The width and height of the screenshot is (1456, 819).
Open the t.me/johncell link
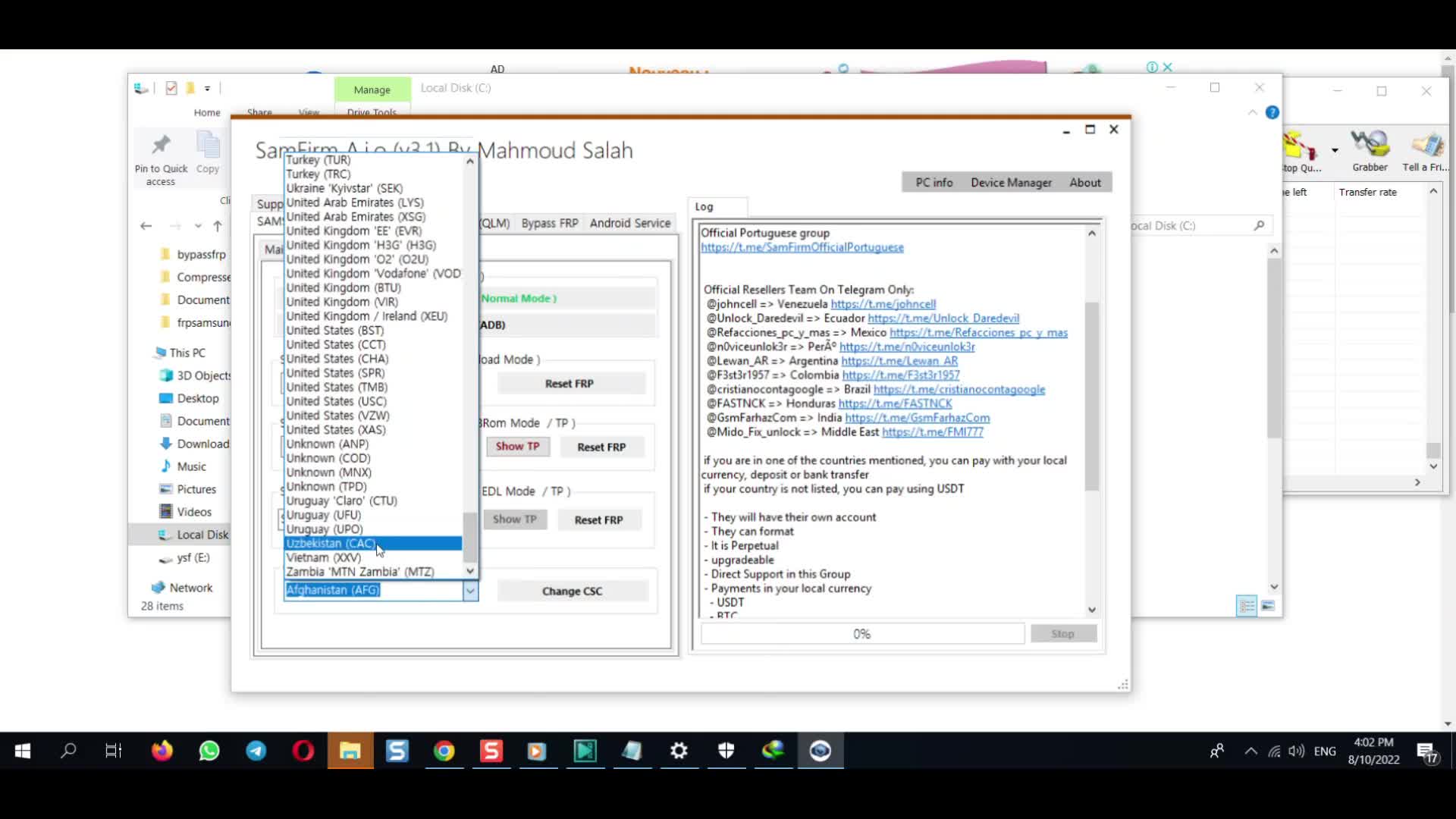(883, 304)
